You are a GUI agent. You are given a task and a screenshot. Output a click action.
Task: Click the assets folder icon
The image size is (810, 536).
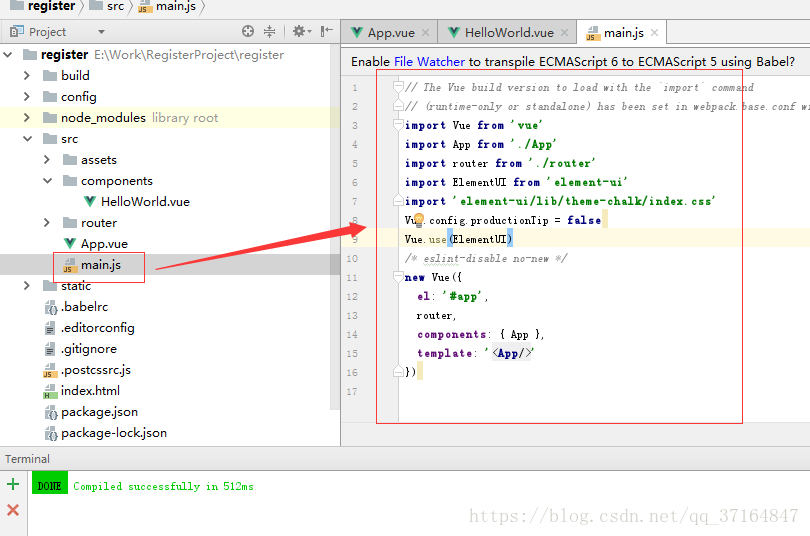70,160
